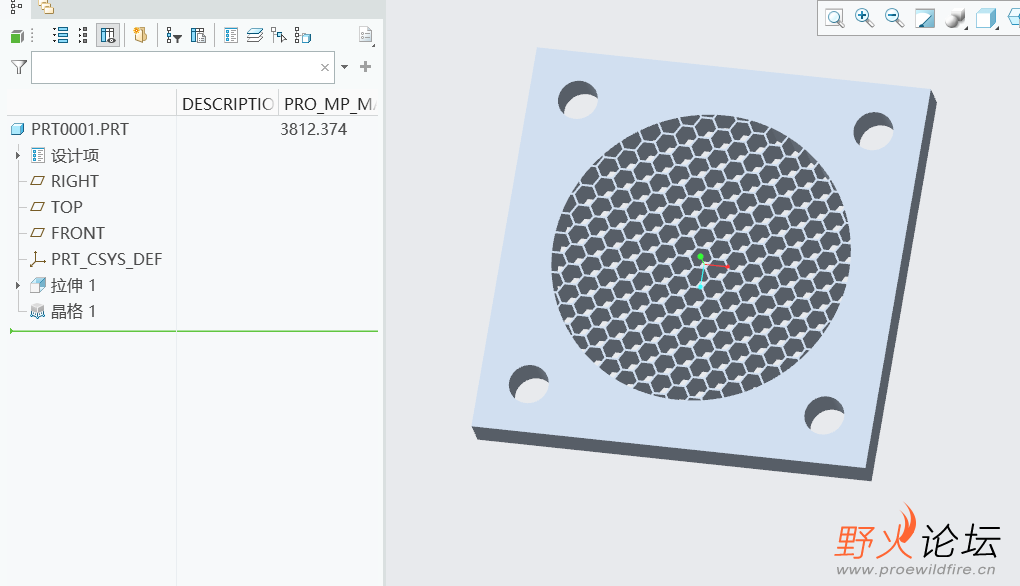The width and height of the screenshot is (1020, 586).
Task: Click the tree selection pointer icon
Action: pos(279,35)
